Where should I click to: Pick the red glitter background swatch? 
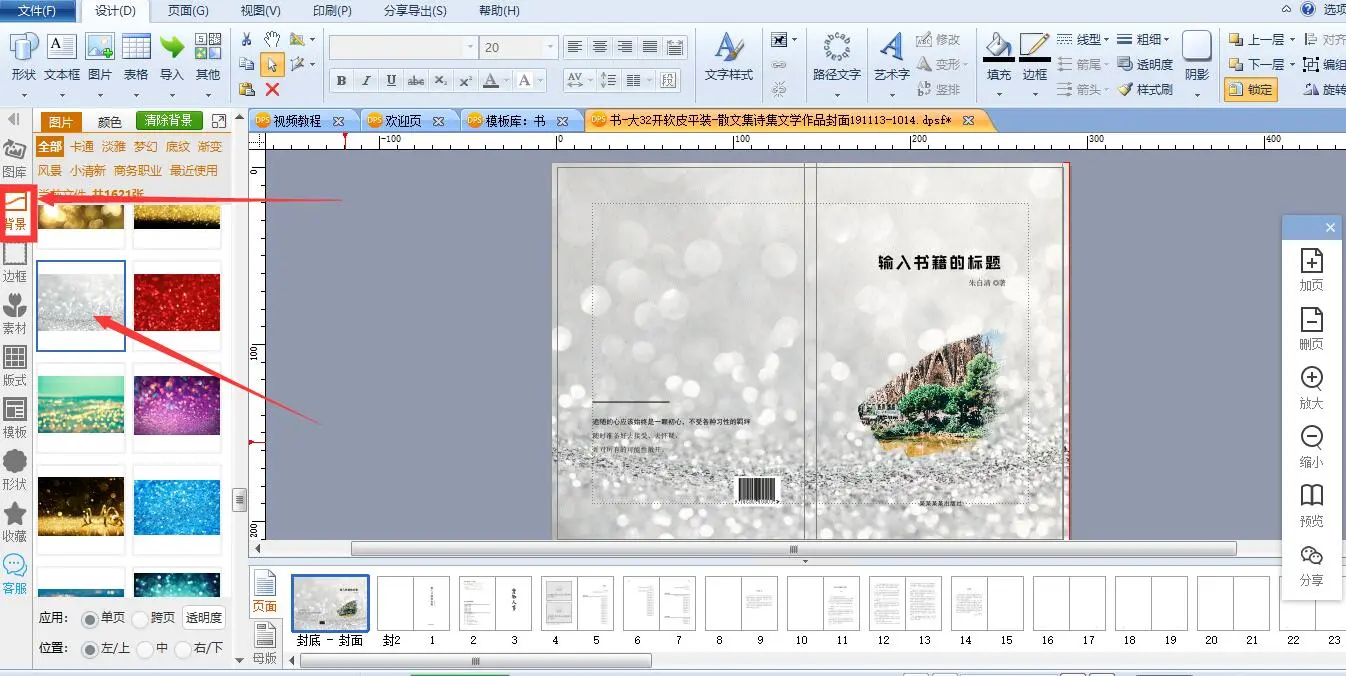pos(177,303)
